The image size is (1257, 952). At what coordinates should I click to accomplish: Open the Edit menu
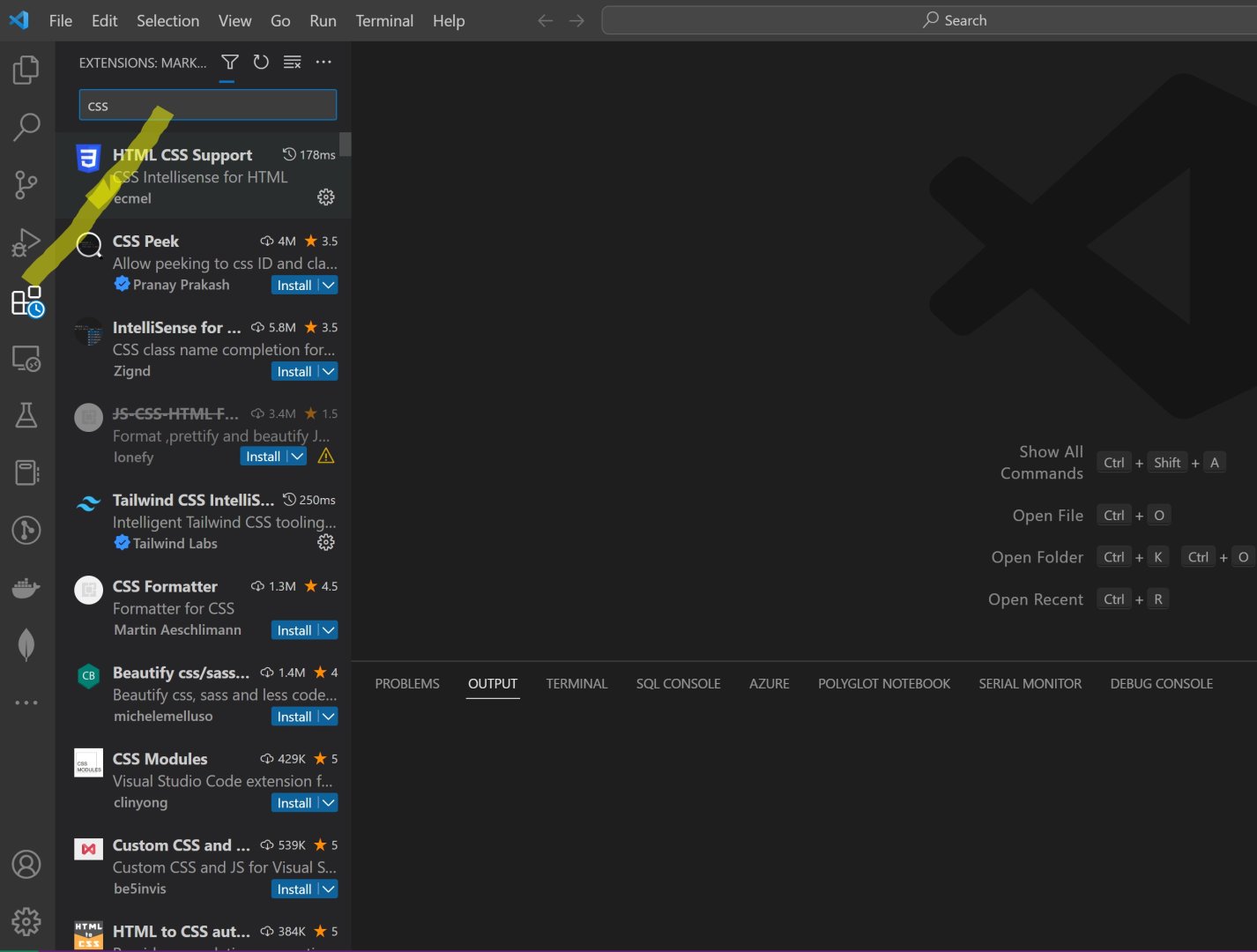(104, 20)
